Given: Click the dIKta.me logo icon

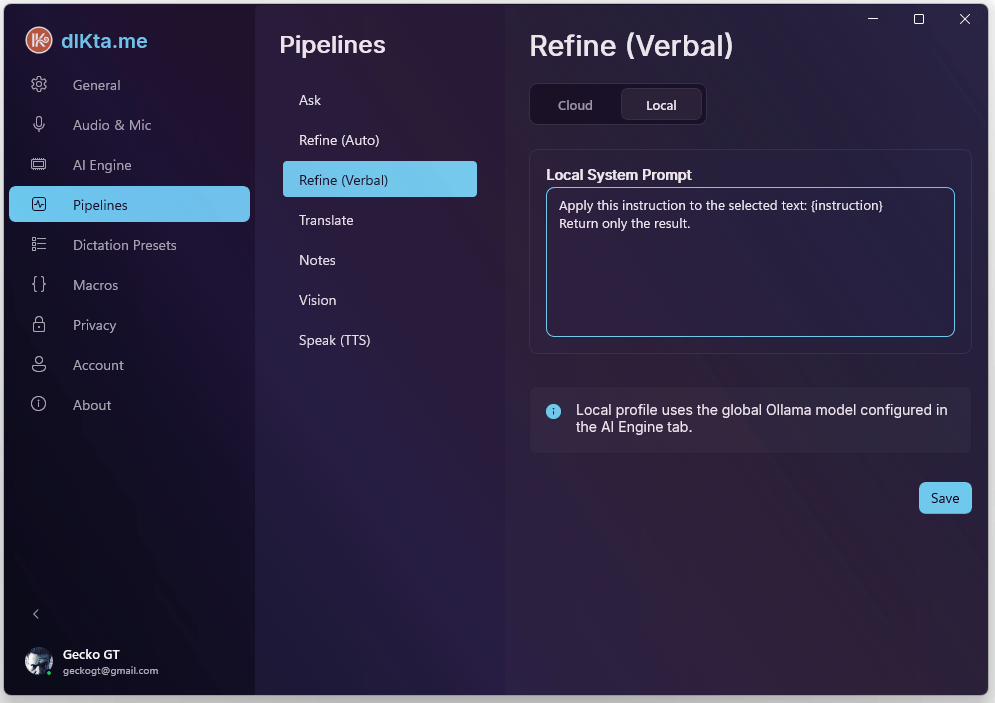Looking at the screenshot, I should pyautogui.click(x=38, y=41).
